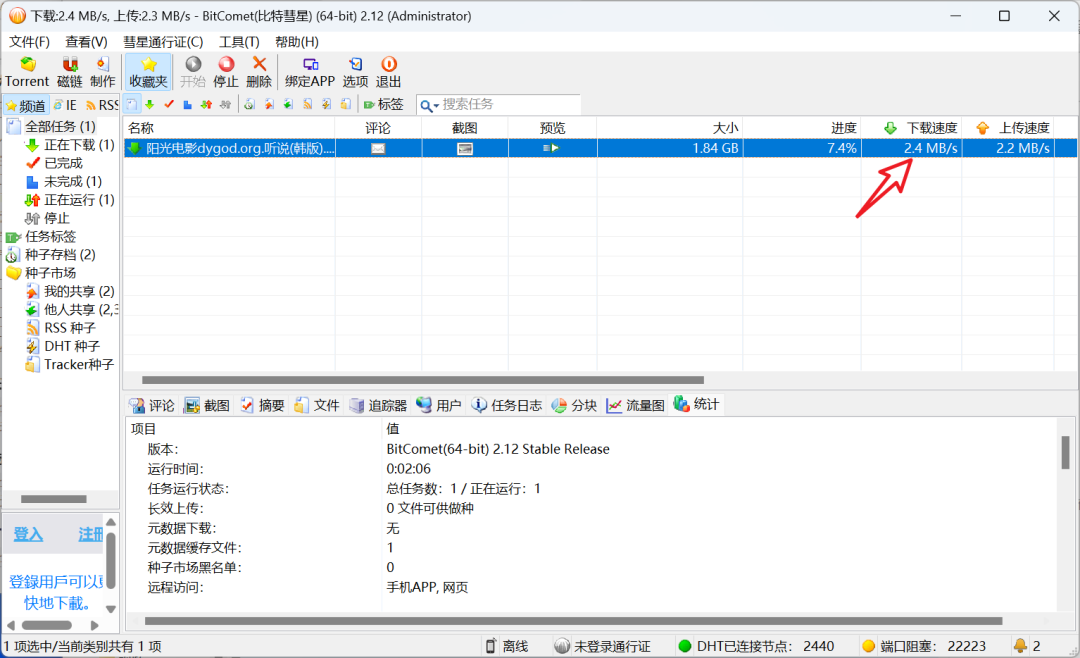This screenshot has height=658, width=1080.
Task: Open the 彗星通行证(C) menu
Action: tap(163, 42)
